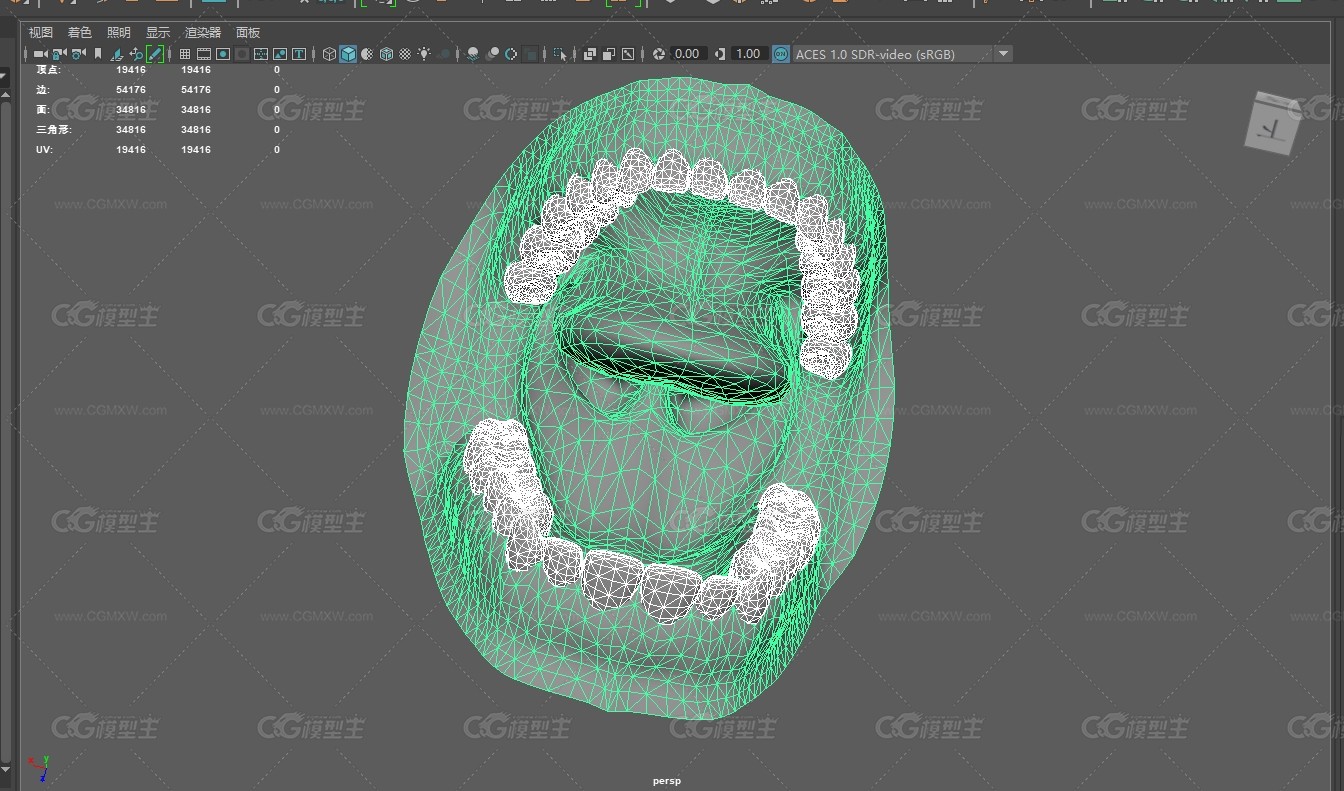
Task: Click the view cube in viewport corner
Action: point(1274,123)
